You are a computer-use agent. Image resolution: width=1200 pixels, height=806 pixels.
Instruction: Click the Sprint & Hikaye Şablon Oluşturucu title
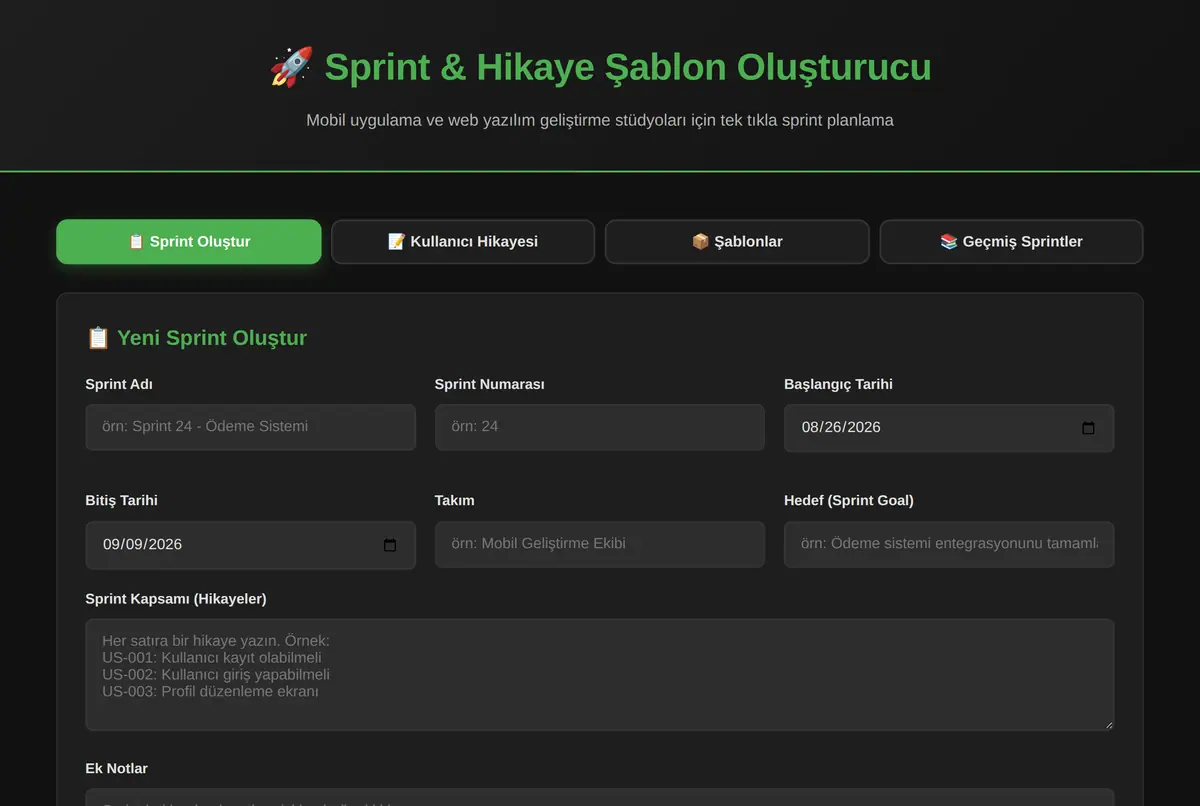click(x=628, y=67)
